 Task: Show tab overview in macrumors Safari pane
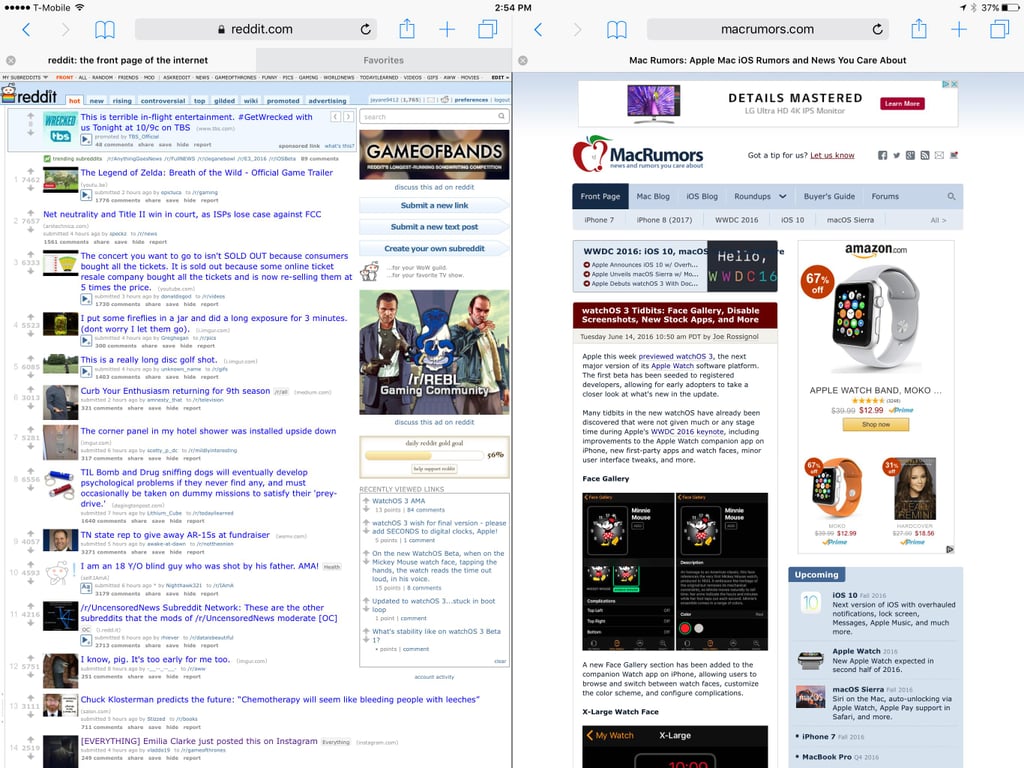click(999, 29)
